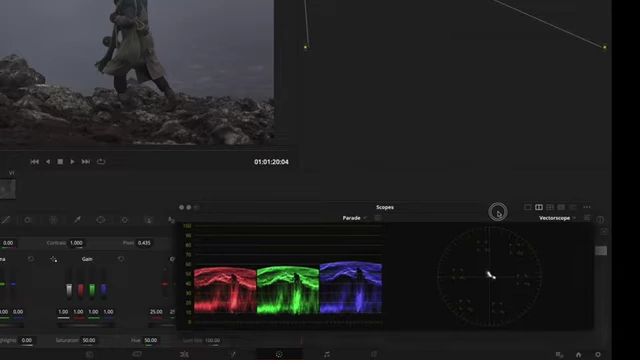Edit the Lum Mix value 100.00

tap(212, 340)
